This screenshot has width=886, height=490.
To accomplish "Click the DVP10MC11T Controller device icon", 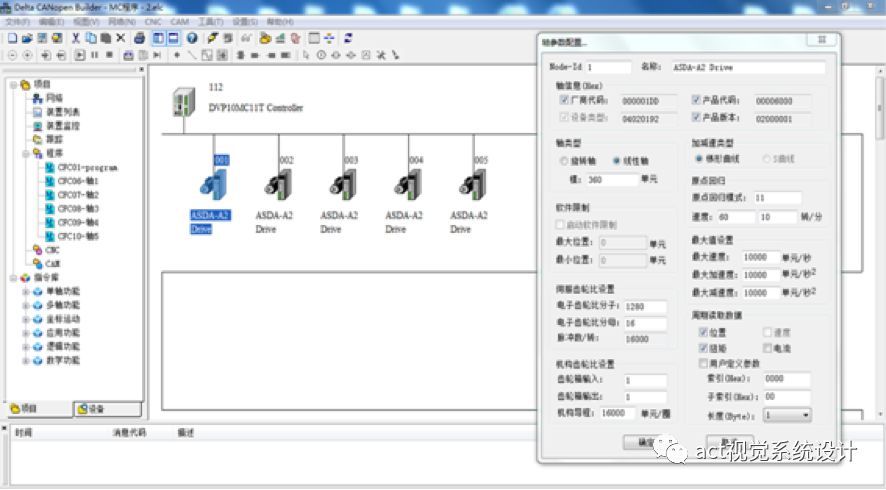I will pyautogui.click(x=184, y=102).
